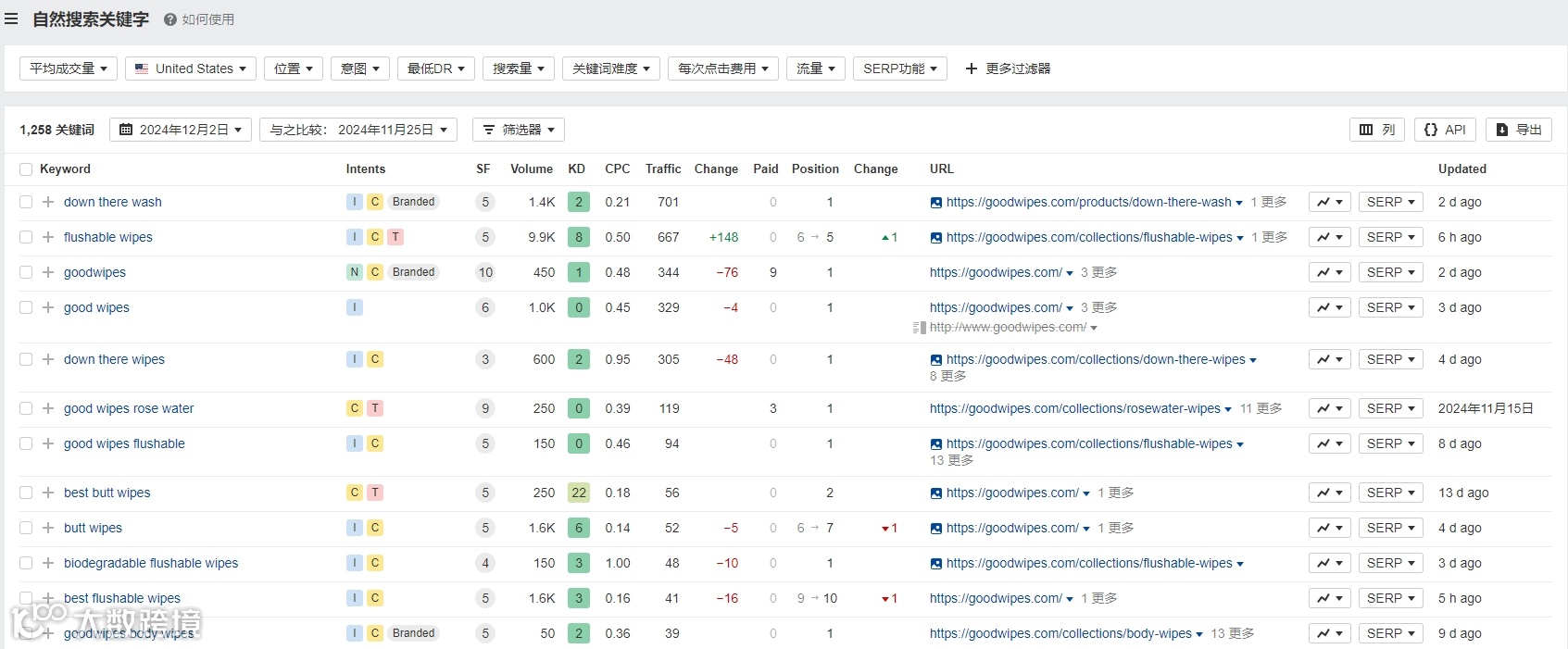Image resolution: width=1568 pixels, height=649 pixels.
Task: Add more filters with plus icon
Action: pos(971,69)
